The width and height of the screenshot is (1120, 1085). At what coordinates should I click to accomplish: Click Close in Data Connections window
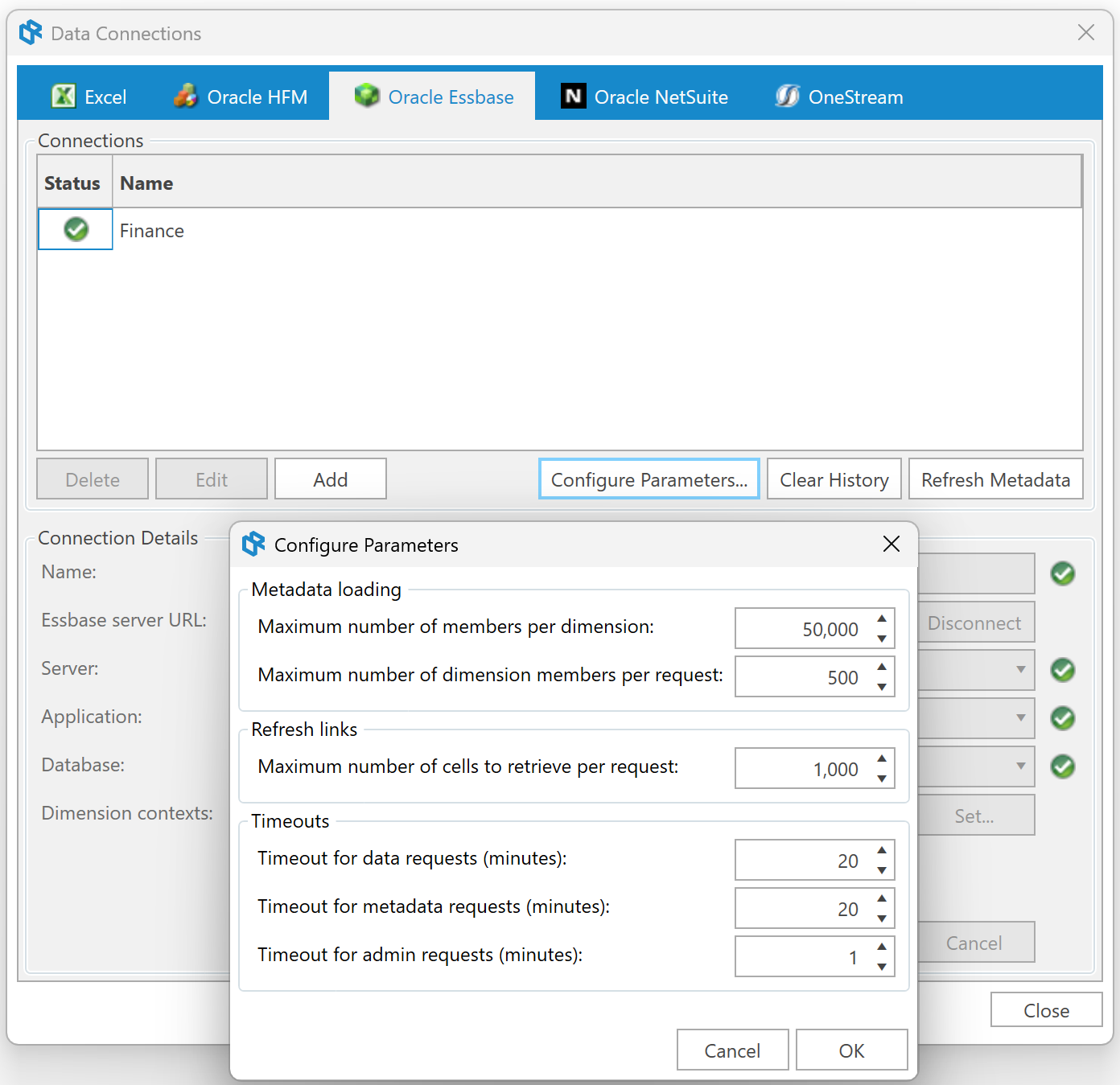tap(1047, 1010)
